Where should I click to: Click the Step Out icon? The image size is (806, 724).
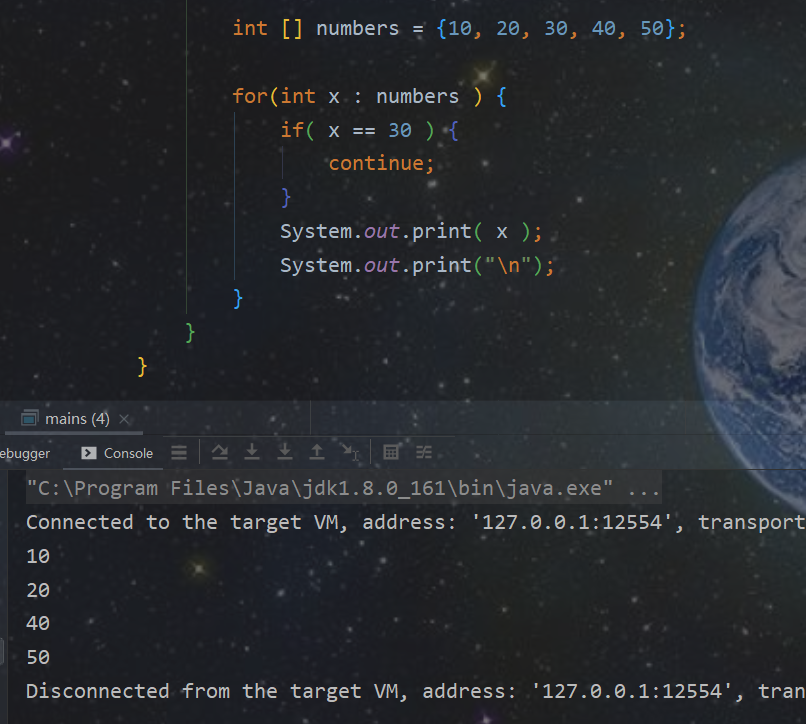[317, 452]
